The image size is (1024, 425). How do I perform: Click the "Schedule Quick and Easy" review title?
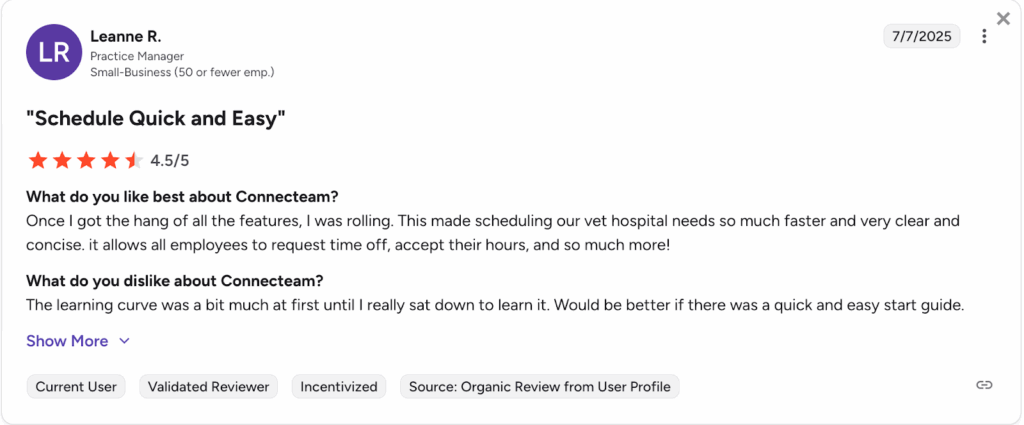[x=156, y=119]
